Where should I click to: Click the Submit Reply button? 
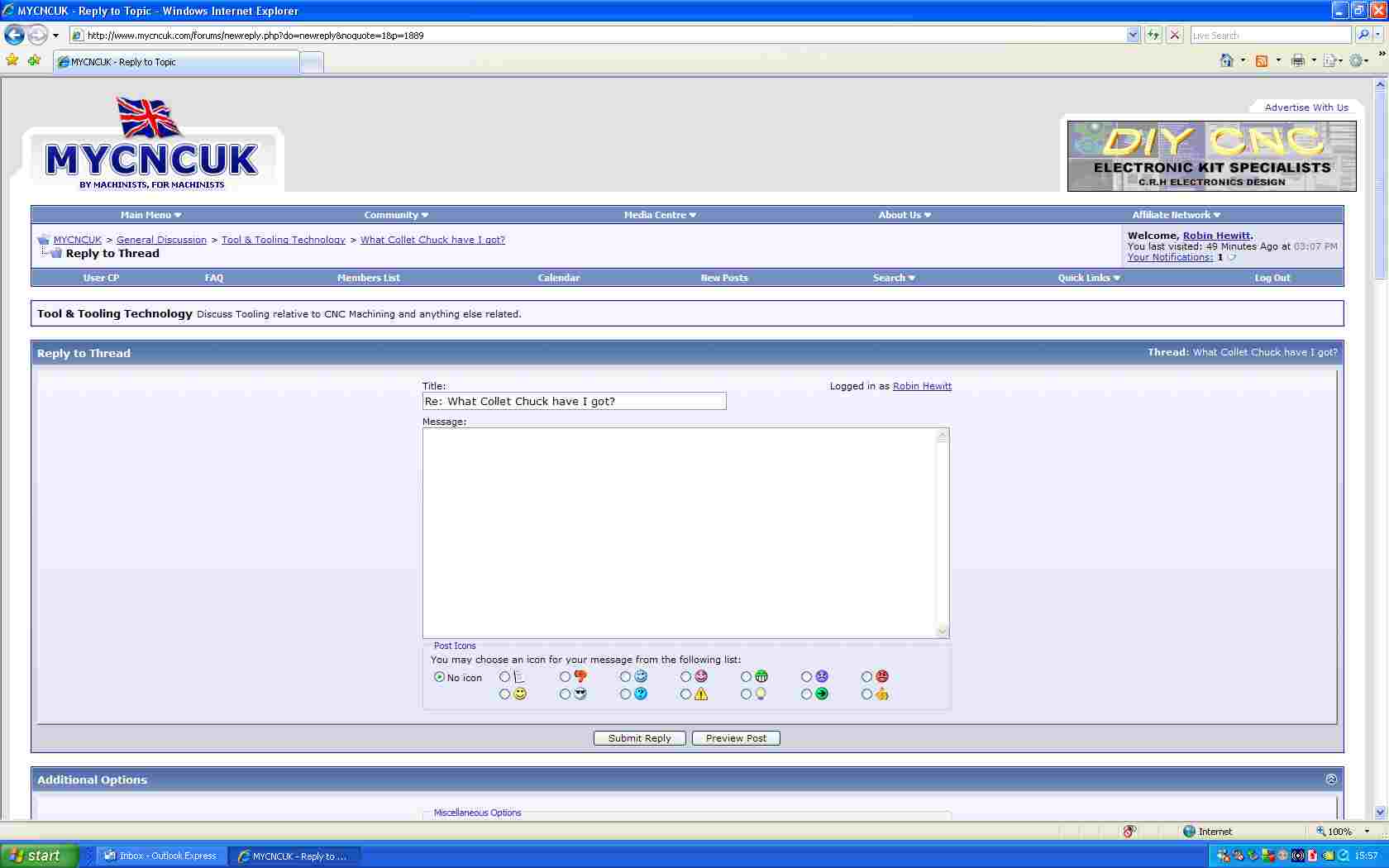point(640,738)
